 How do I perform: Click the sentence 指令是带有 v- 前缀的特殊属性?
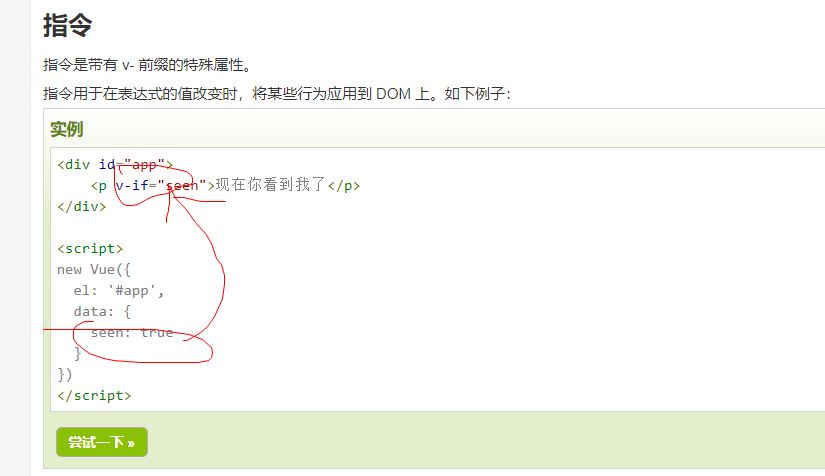[x=147, y=65]
